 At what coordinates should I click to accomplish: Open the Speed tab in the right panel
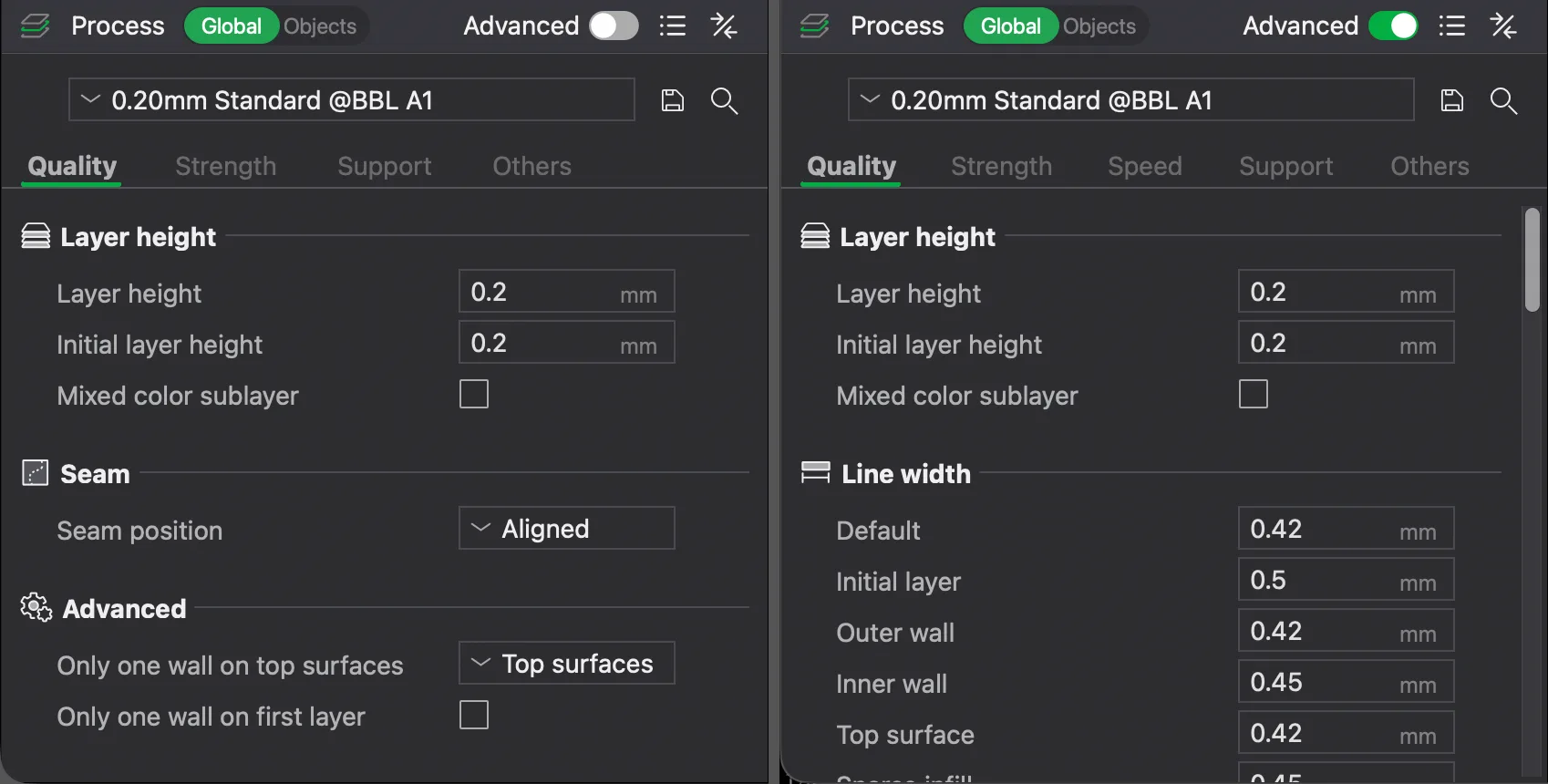1145,167
